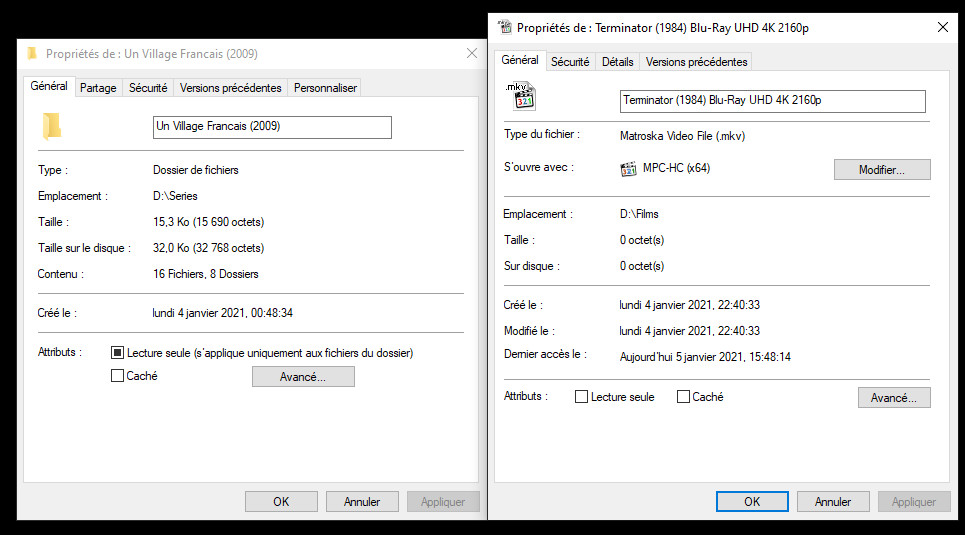The image size is (965, 535).
Task: Switch to the Détails tab
Action: pos(617,62)
